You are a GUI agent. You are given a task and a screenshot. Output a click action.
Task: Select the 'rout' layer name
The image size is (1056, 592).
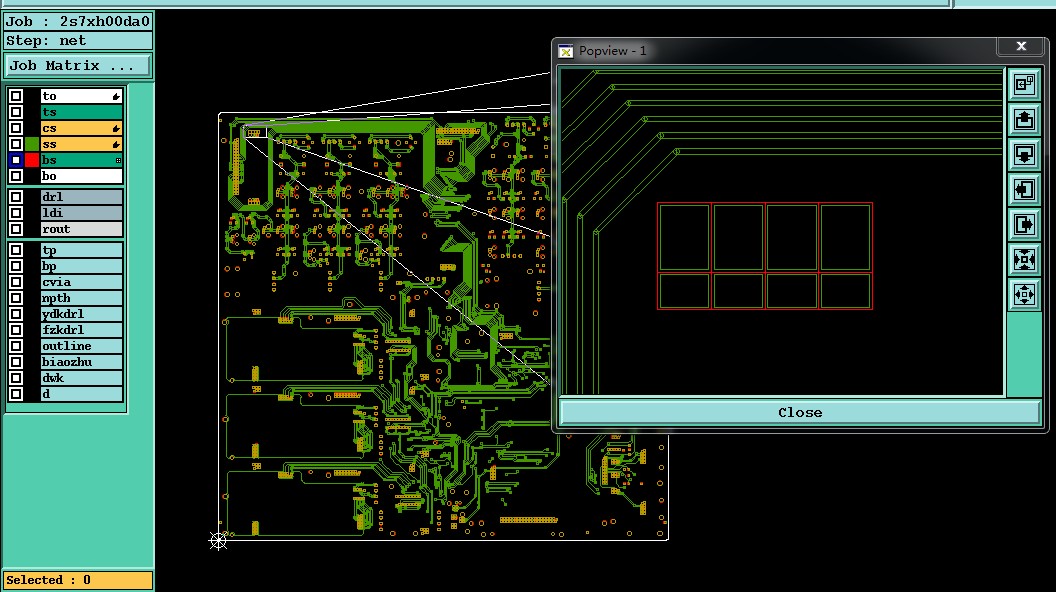point(81,229)
